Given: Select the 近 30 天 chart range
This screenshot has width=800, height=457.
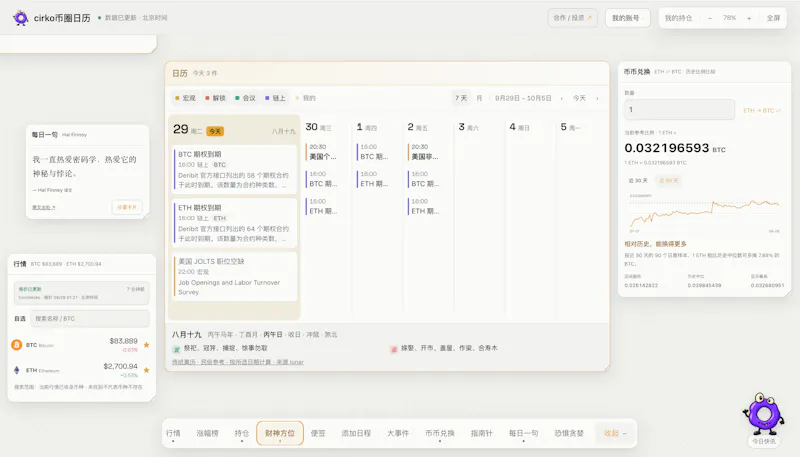Looking at the screenshot, I should 638,181.
